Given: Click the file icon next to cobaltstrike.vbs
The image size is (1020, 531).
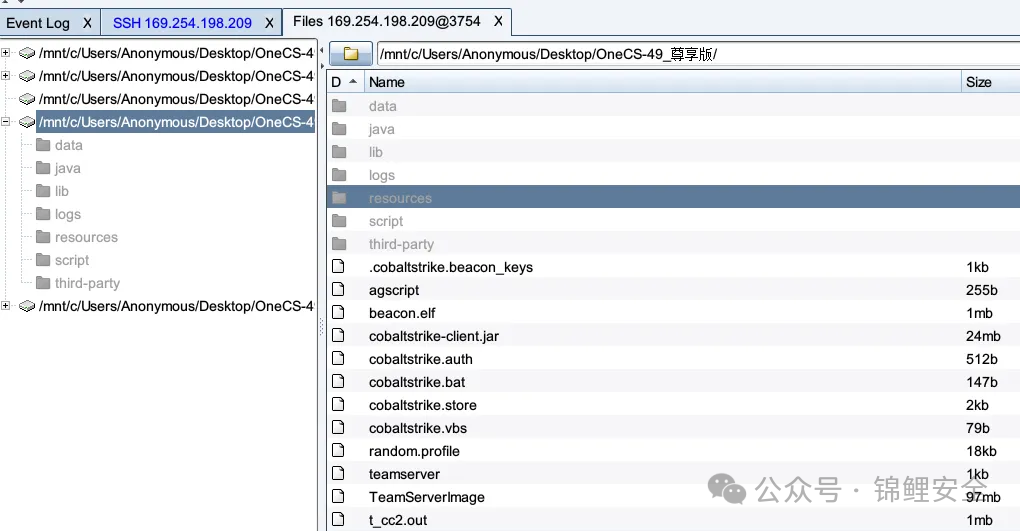Looking at the screenshot, I should [x=338, y=428].
